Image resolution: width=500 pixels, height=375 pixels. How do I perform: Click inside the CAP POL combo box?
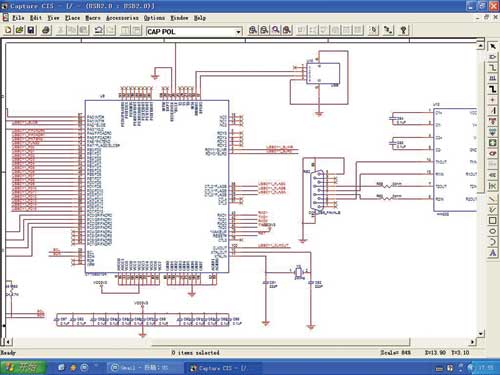pyautogui.click(x=191, y=32)
